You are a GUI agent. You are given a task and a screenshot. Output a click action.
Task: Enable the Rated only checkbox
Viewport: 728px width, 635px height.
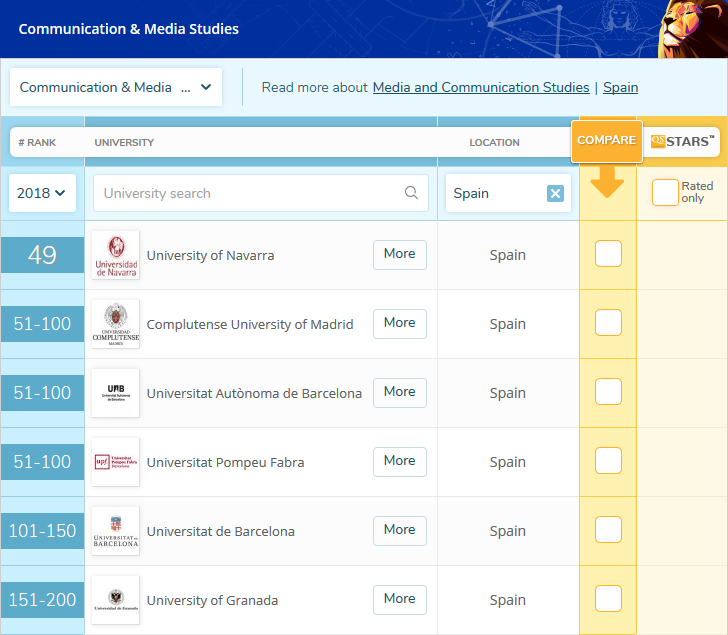[x=665, y=192]
